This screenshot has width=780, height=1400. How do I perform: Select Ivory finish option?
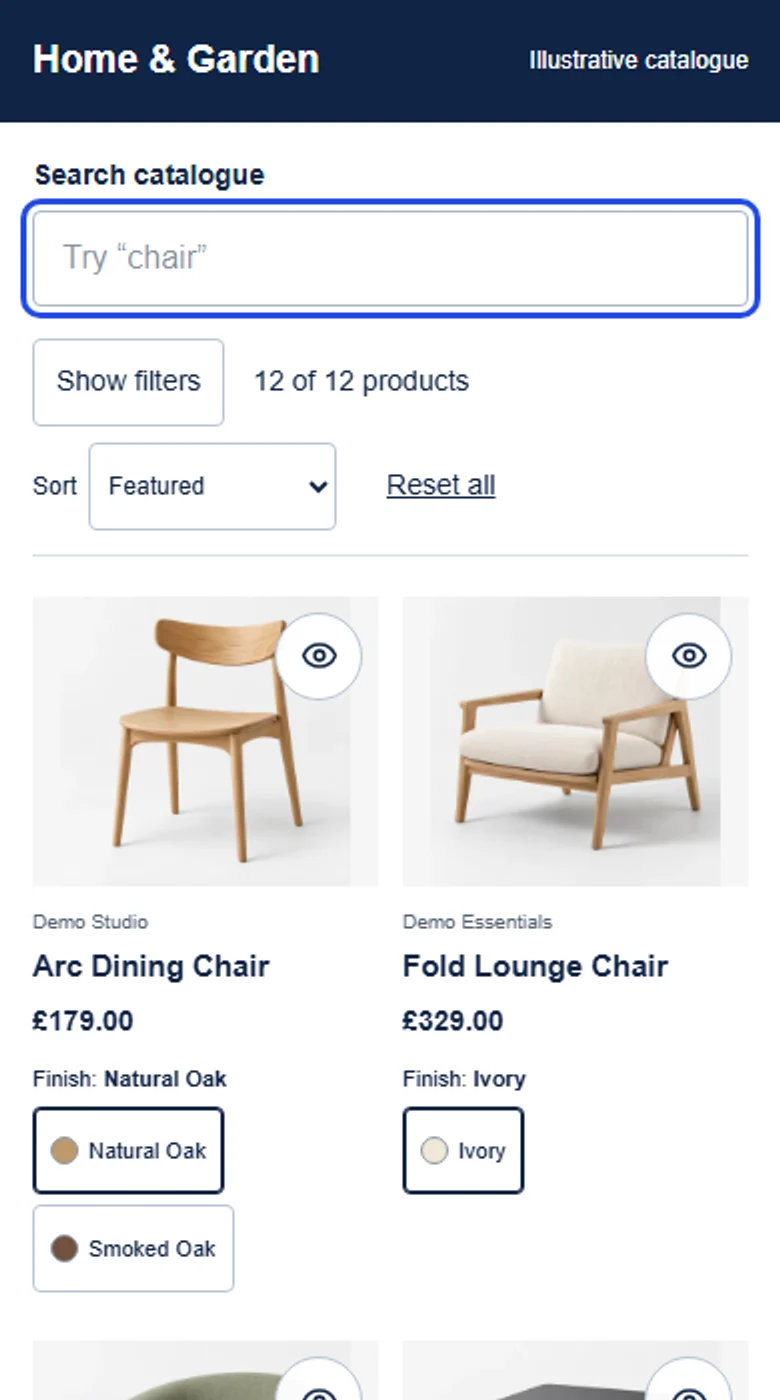(x=463, y=1150)
